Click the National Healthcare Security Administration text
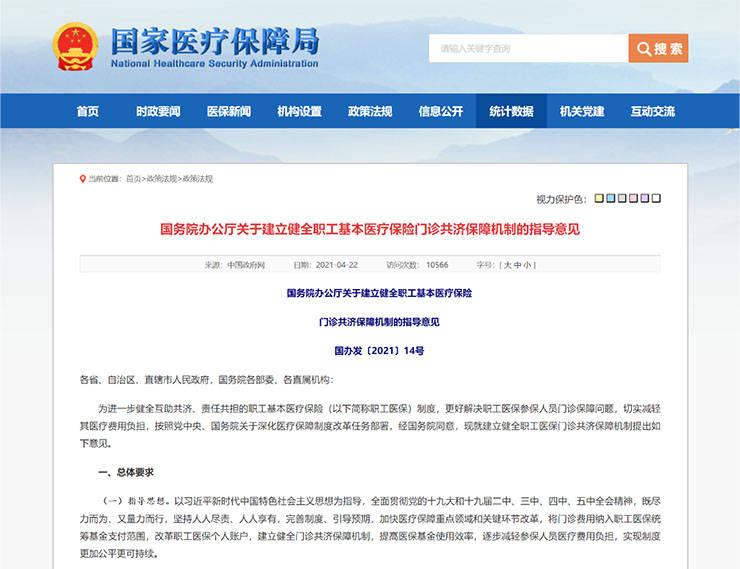 tap(215, 63)
